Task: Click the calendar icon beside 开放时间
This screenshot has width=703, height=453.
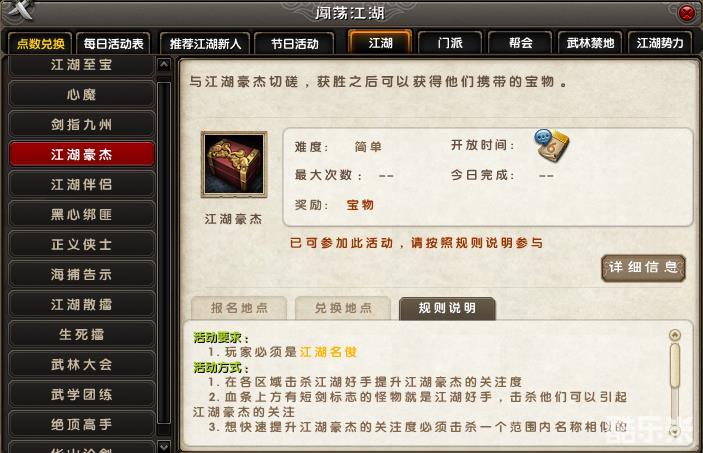Action: [551, 145]
